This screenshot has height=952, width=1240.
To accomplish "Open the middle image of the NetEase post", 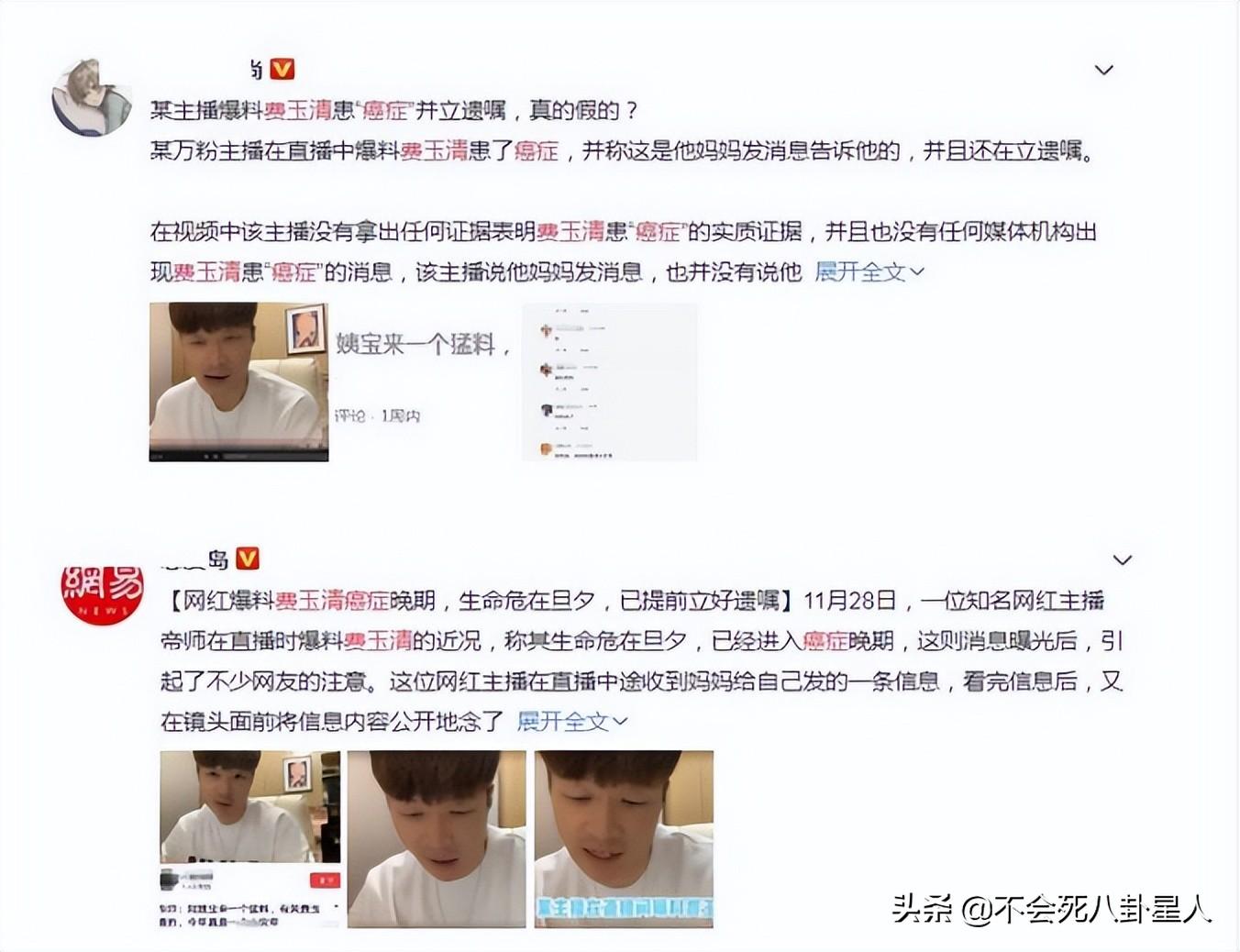I will 437,839.
